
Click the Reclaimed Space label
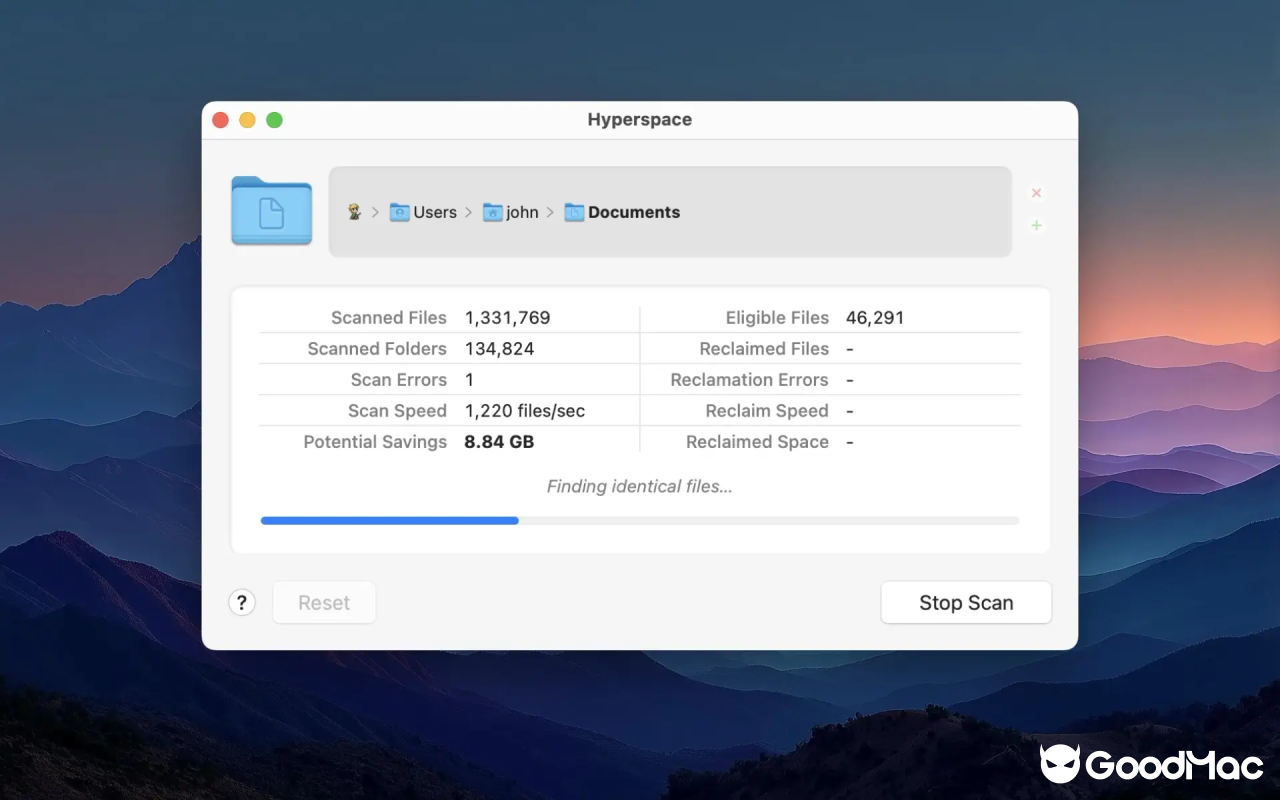(x=757, y=442)
